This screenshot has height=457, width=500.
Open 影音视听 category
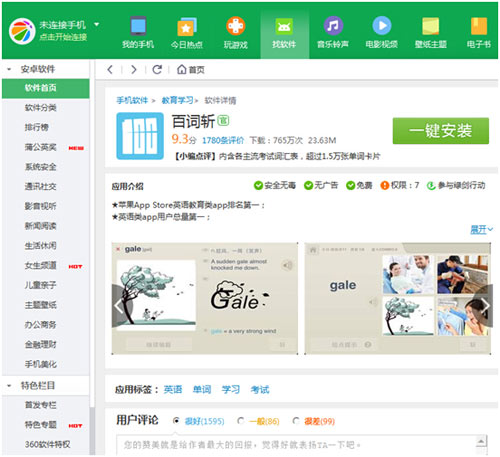click(41, 206)
